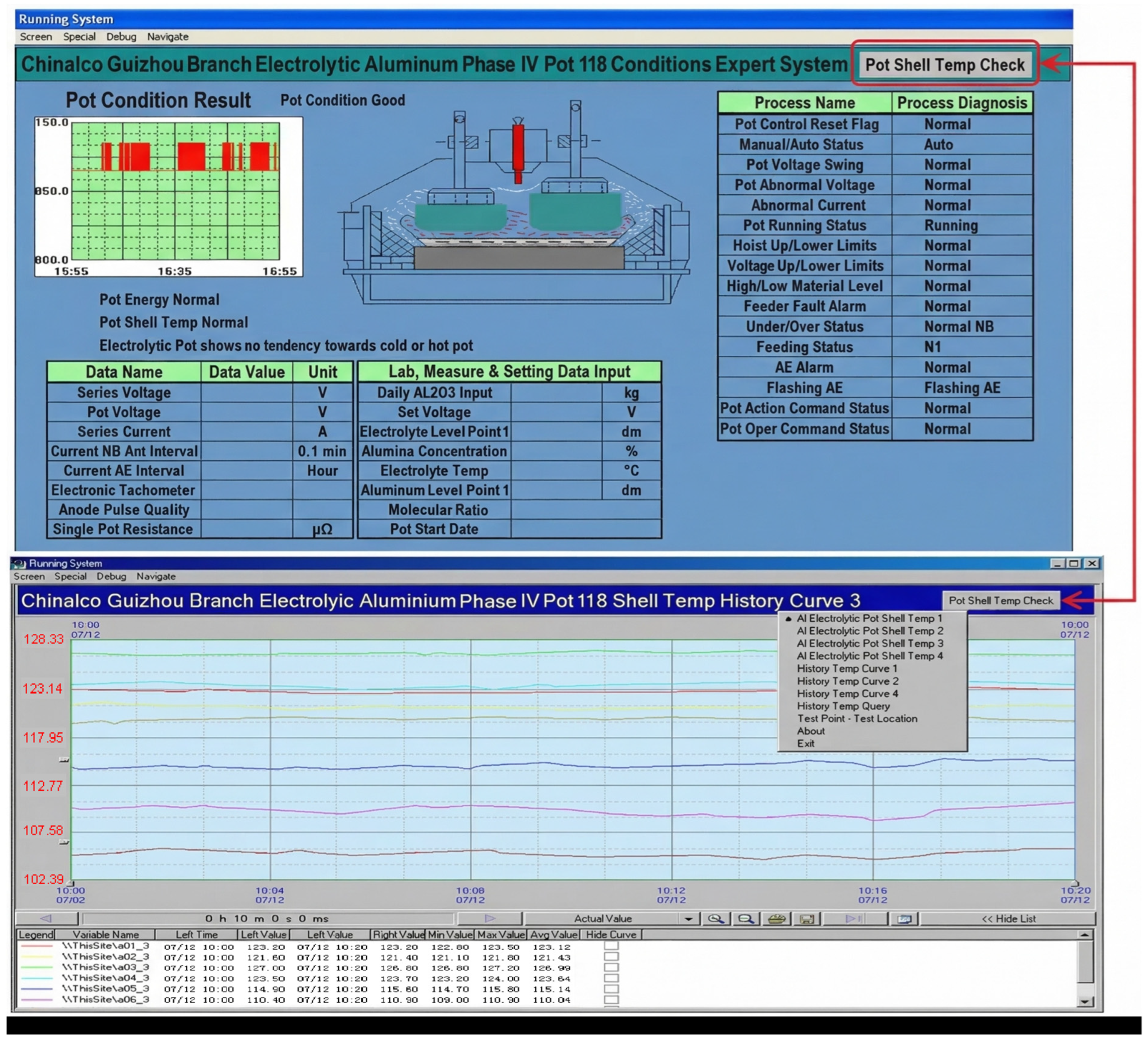Open the Actual Value dropdown

pos(688,919)
